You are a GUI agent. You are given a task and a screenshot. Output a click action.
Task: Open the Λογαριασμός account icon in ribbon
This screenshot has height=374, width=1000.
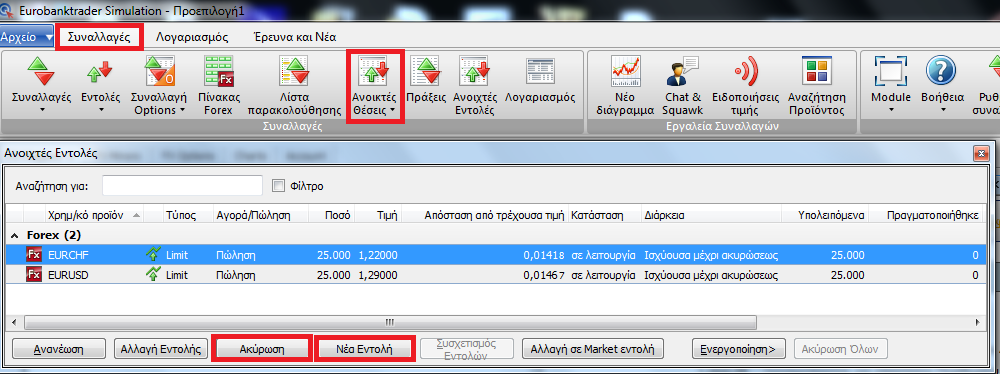540,70
